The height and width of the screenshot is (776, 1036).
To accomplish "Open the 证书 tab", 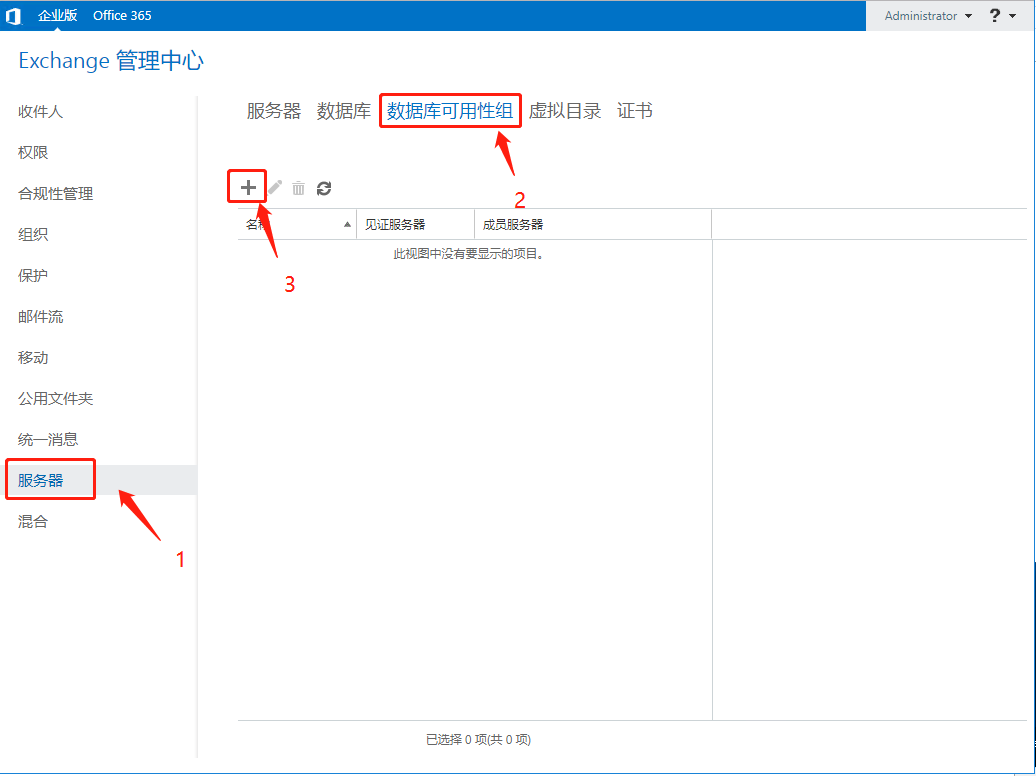I will 635,111.
